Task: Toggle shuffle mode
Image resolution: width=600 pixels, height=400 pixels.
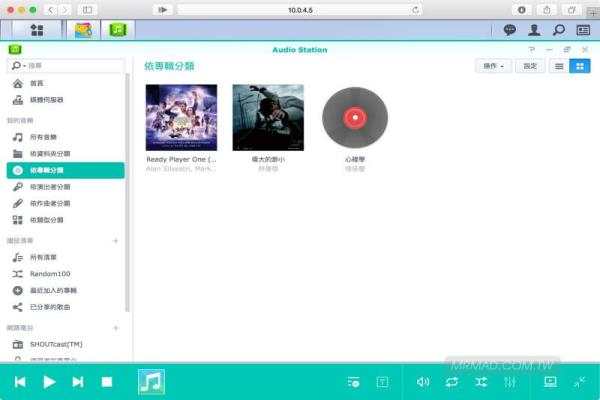Action: (x=481, y=382)
